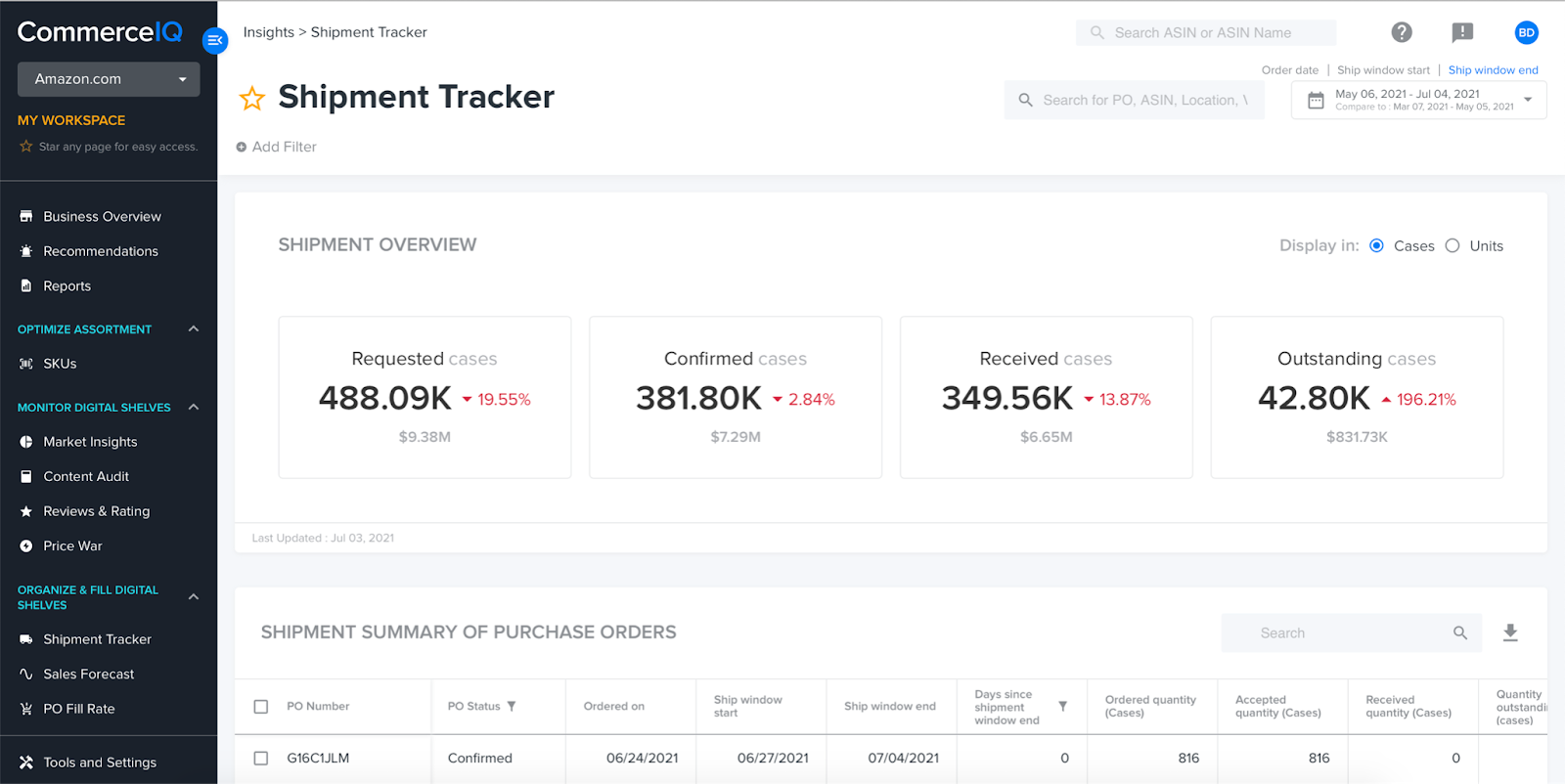The width and height of the screenshot is (1565, 784).
Task: Open the Reports menu item
Action: 67,285
